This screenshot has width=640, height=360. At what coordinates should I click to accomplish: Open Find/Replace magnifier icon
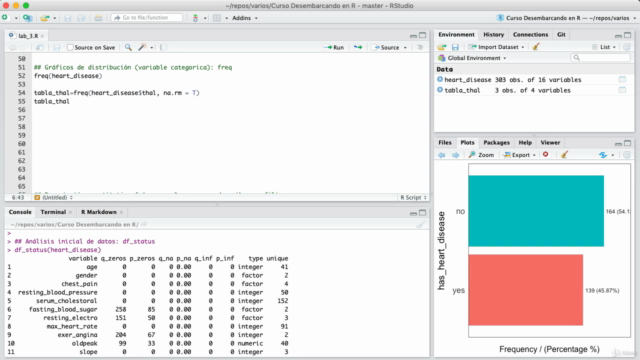click(128, 47)
